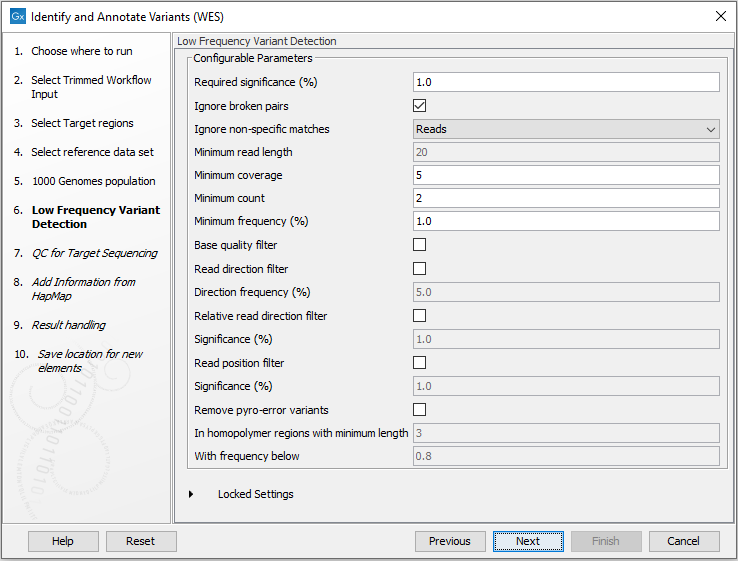Screen dimensions: 738x561
Task: Proceed with the Next button
Action: 528,541
